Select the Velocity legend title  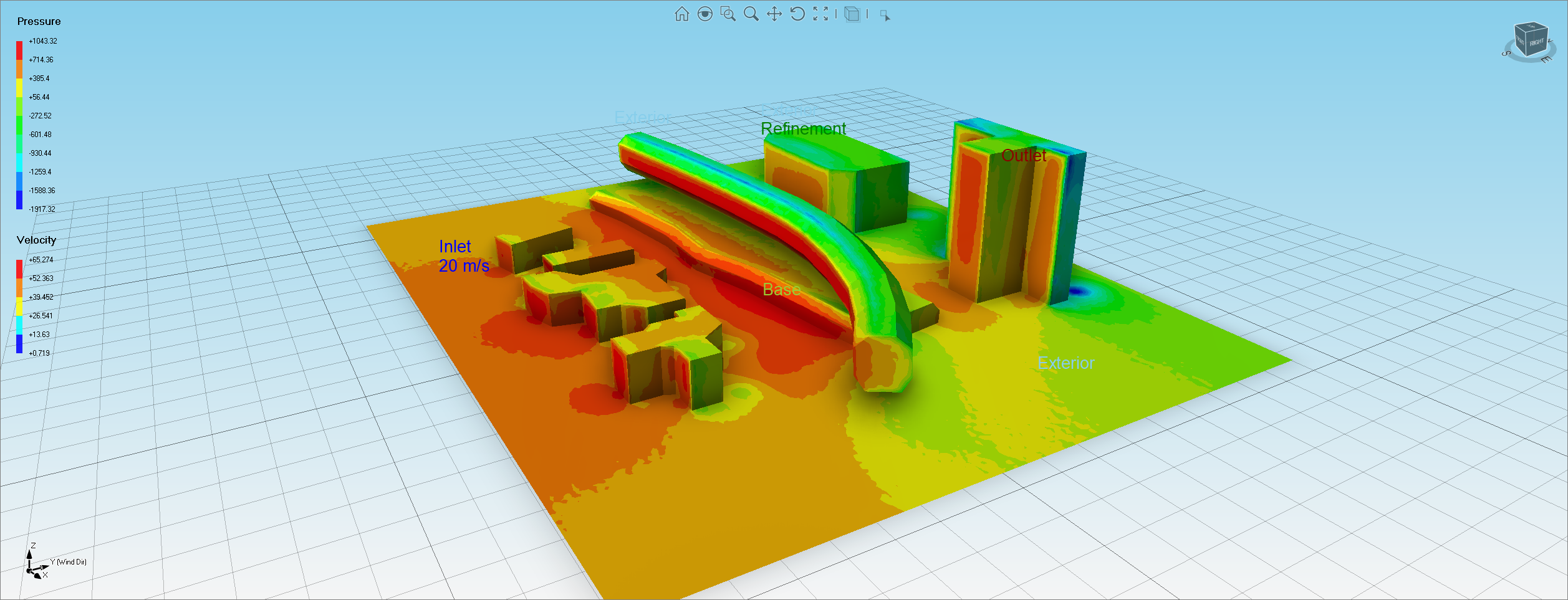pyautogui.click(x=36, y=240)
